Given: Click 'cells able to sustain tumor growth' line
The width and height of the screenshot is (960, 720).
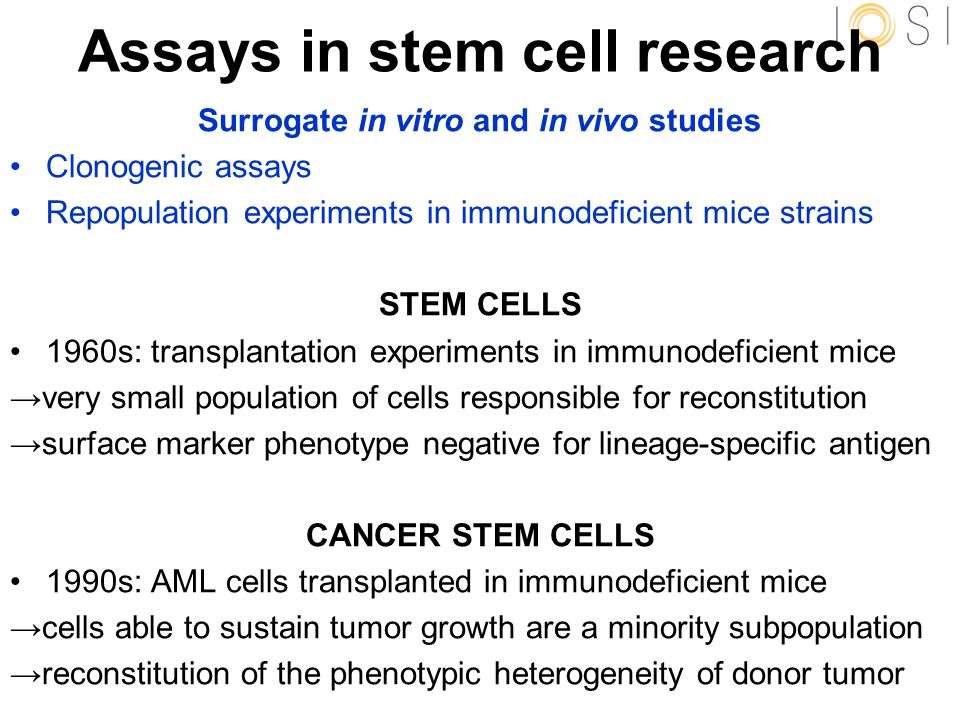Looking at the screenshot, I should click(x=482, y=629).
